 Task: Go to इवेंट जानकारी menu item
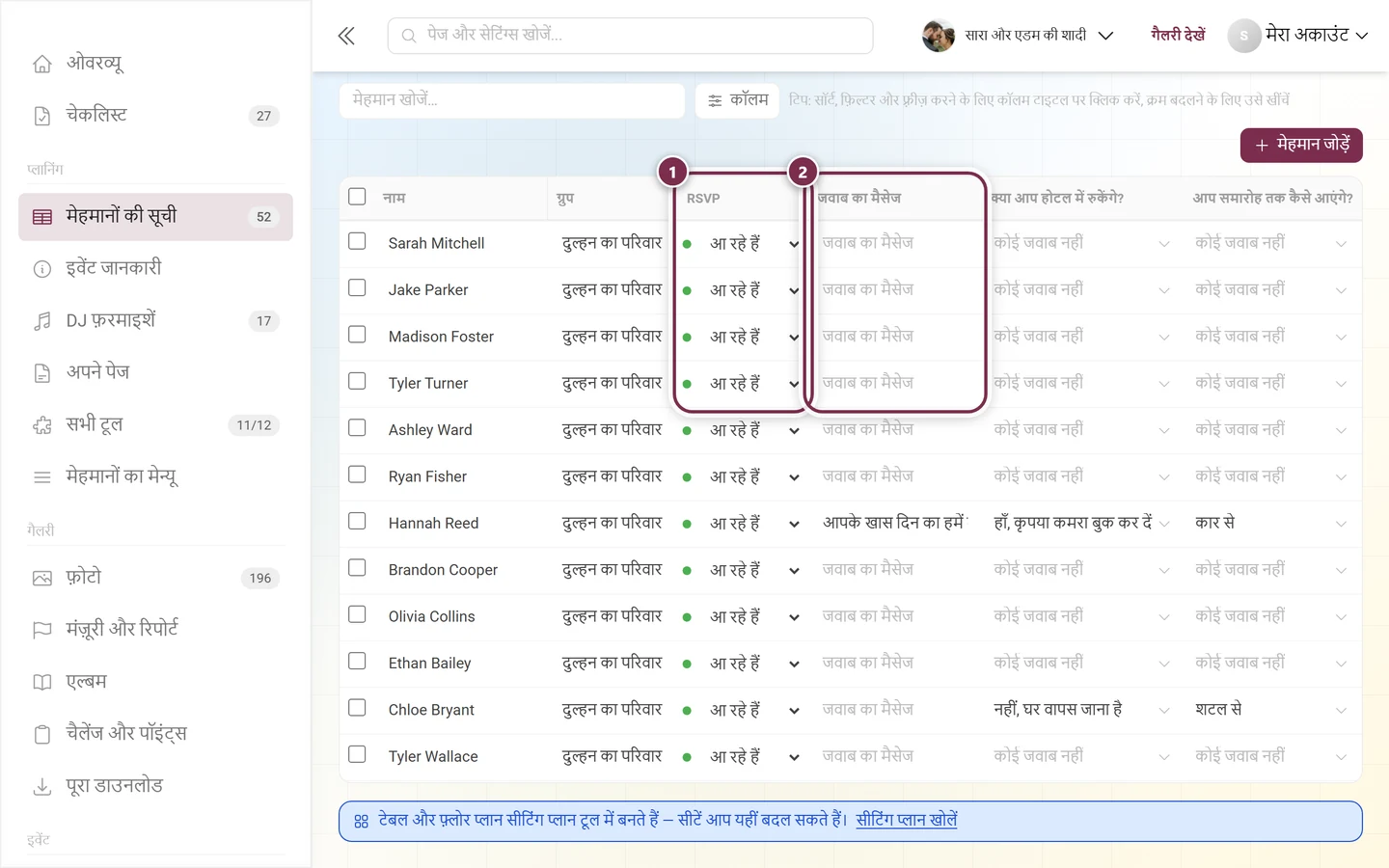155,269
